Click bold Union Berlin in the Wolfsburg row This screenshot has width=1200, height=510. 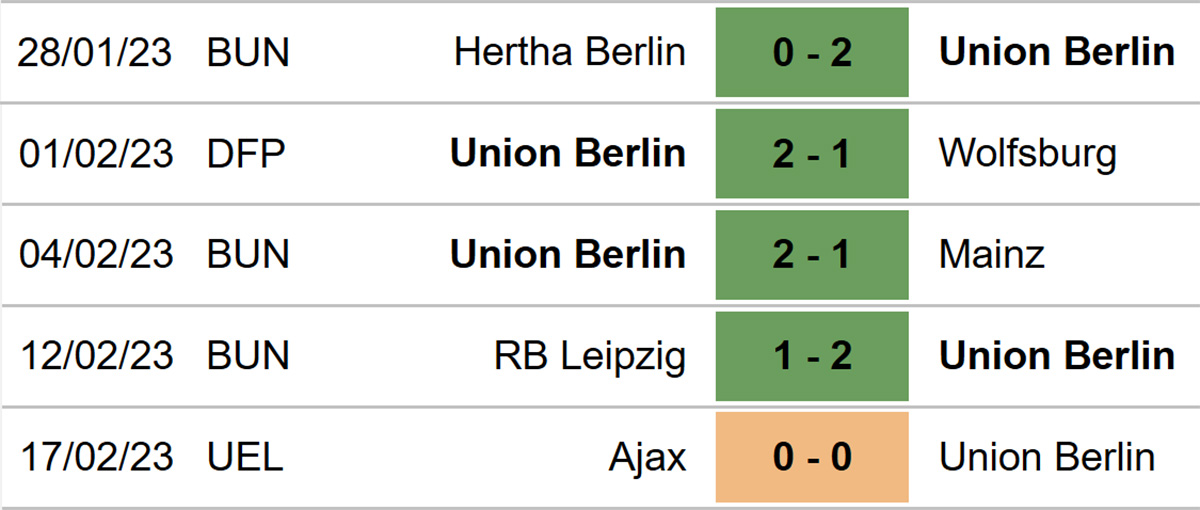[568, 153]
